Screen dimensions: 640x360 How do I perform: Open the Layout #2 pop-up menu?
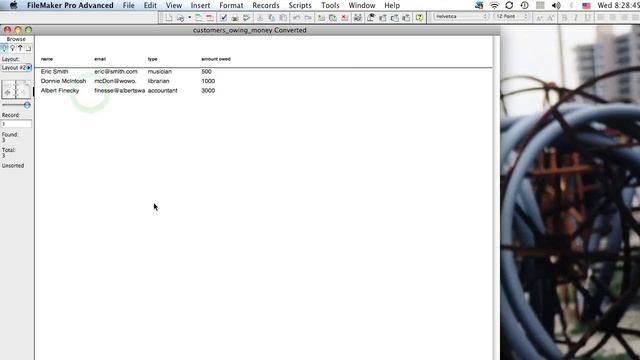(16, 68)
